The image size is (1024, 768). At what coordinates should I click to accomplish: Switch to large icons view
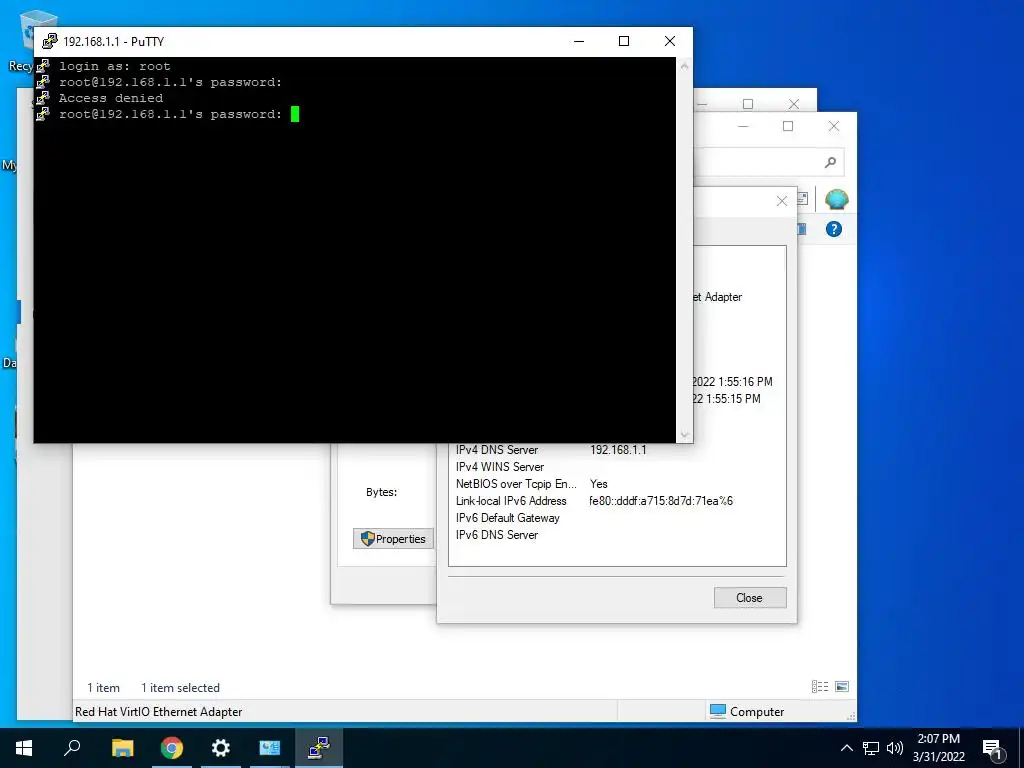[842, 686]
